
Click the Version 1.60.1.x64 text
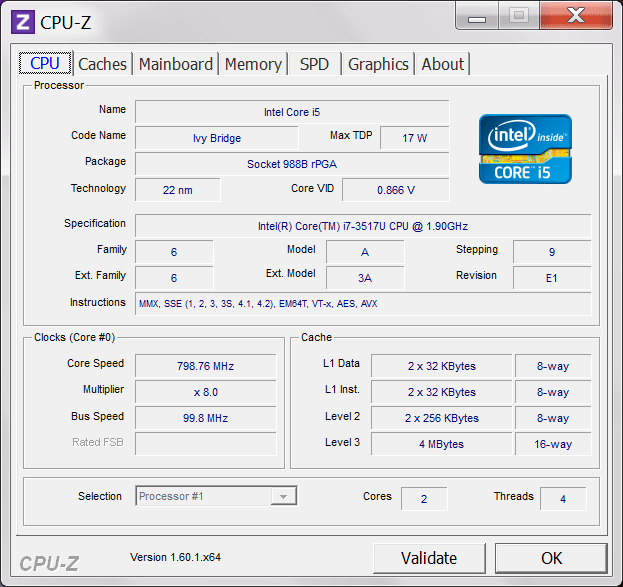click(x=175, y=557)
